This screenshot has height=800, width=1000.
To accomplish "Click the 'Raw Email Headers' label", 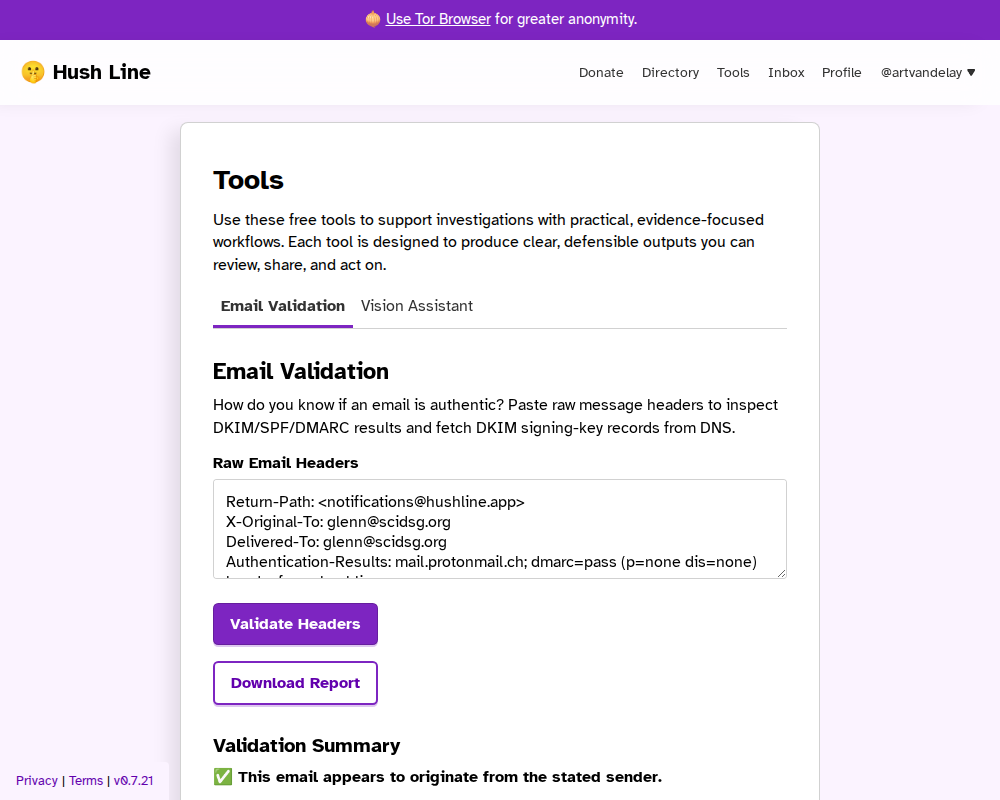I will pos(286,463).
